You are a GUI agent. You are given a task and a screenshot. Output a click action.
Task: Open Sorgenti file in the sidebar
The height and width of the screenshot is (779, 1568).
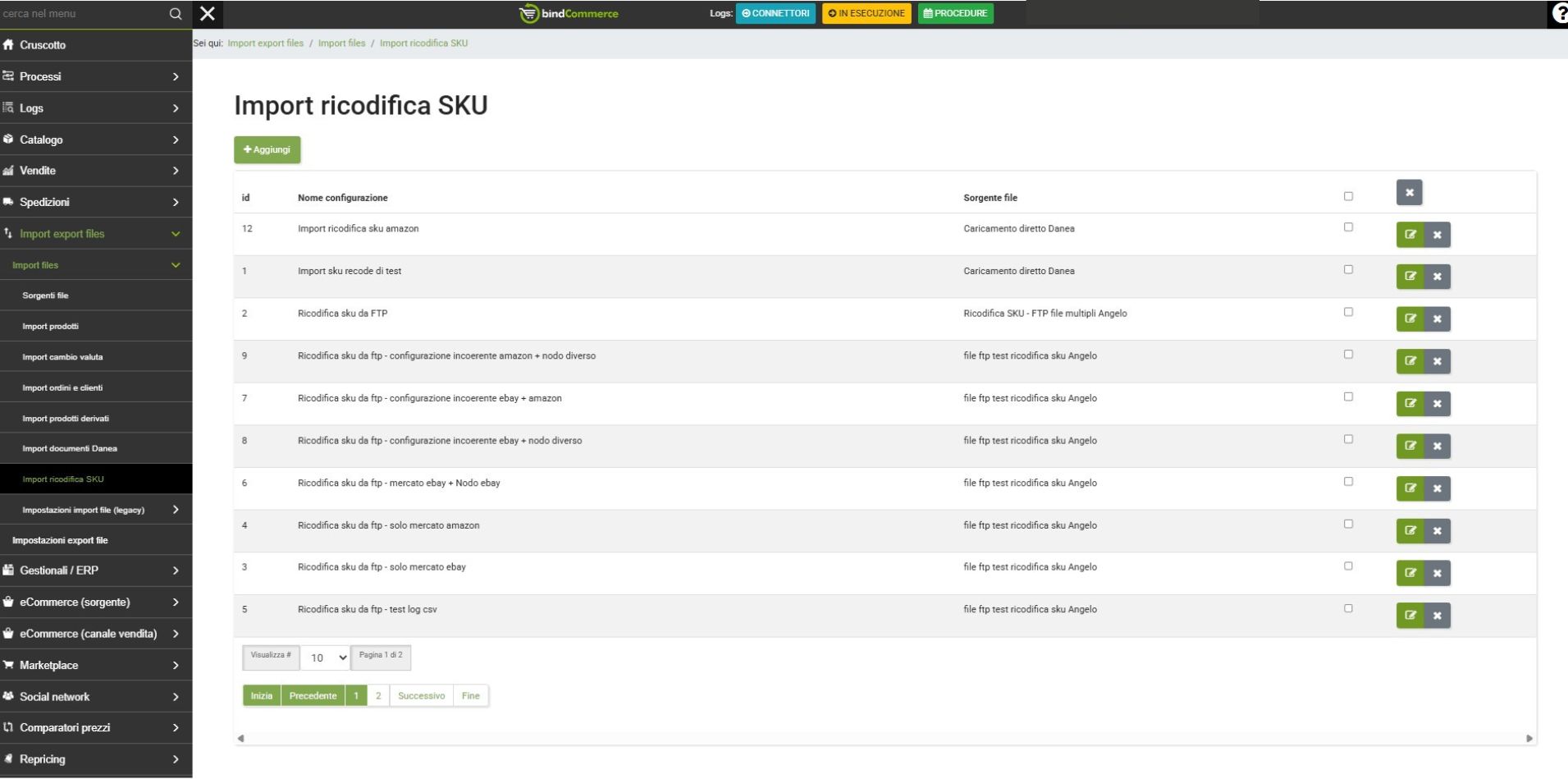click(x=46, y=296)
